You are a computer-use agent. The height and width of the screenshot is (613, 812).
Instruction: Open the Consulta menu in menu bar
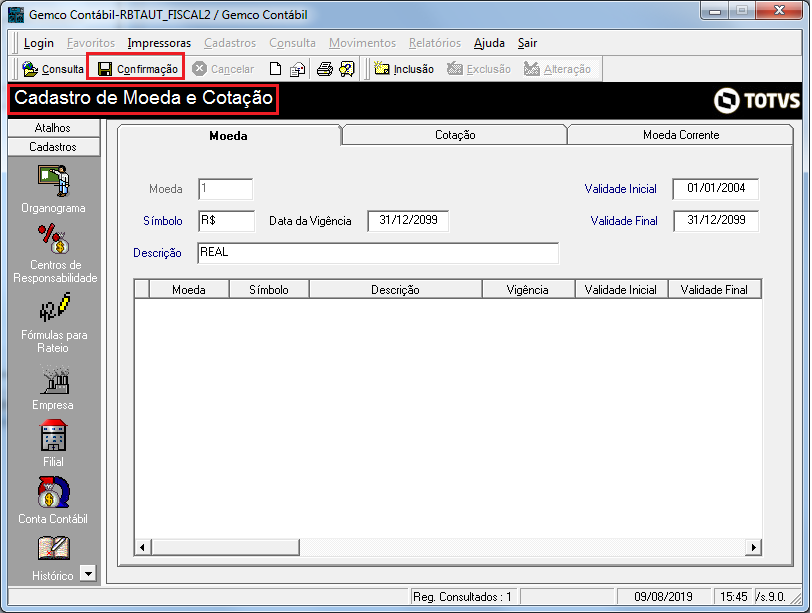[x=293, y=43]
